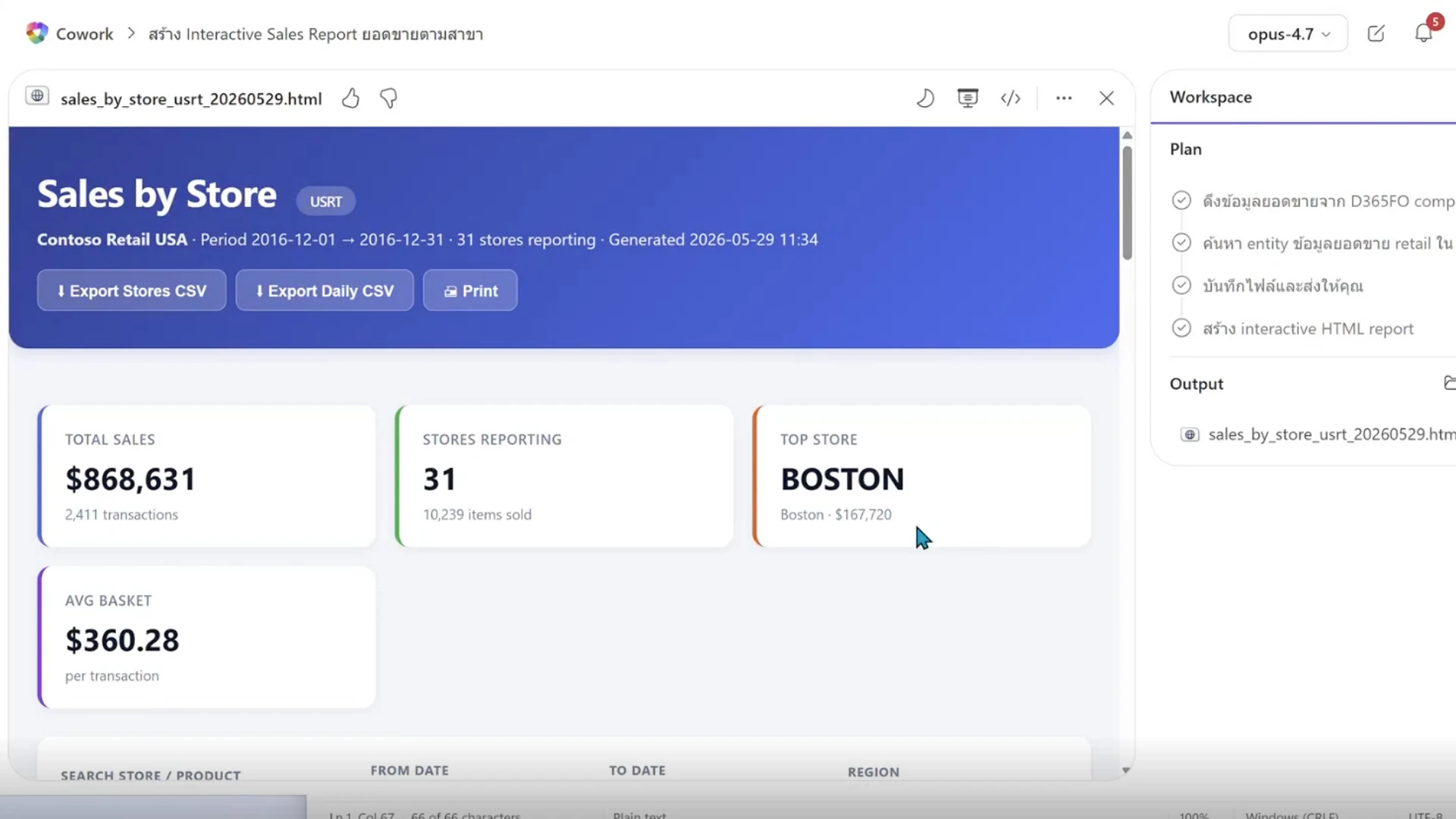Click the presentation view icon
Viewport: 1456px width, 819px height.
(968, 99)
